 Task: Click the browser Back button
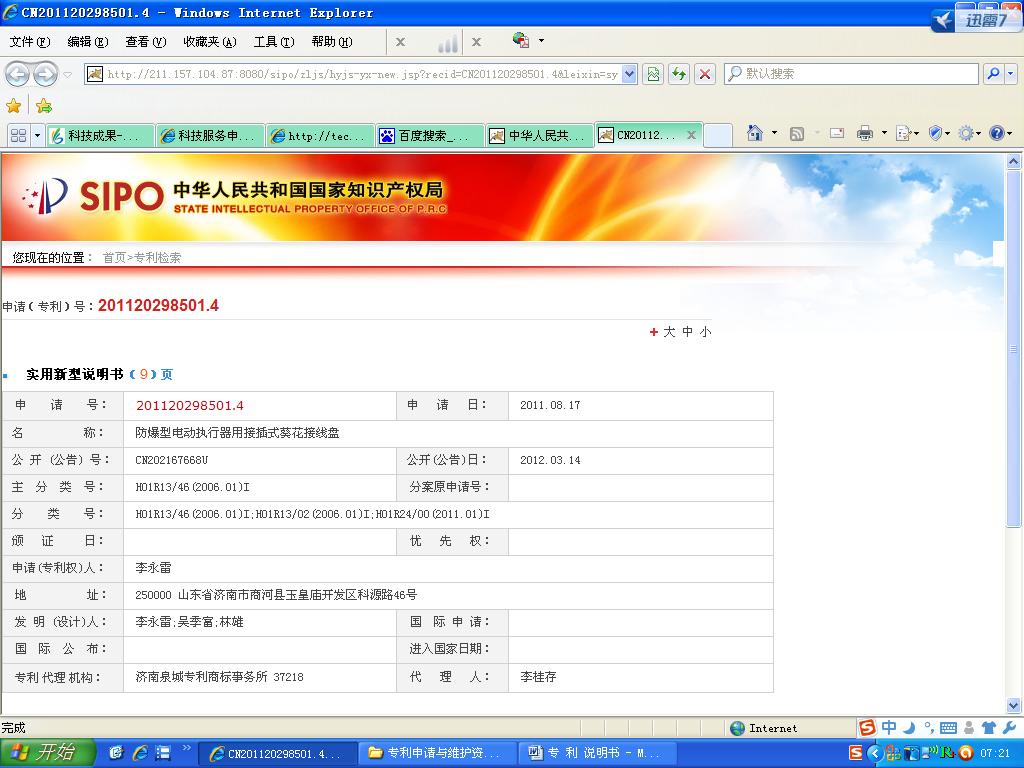(17, 74)
